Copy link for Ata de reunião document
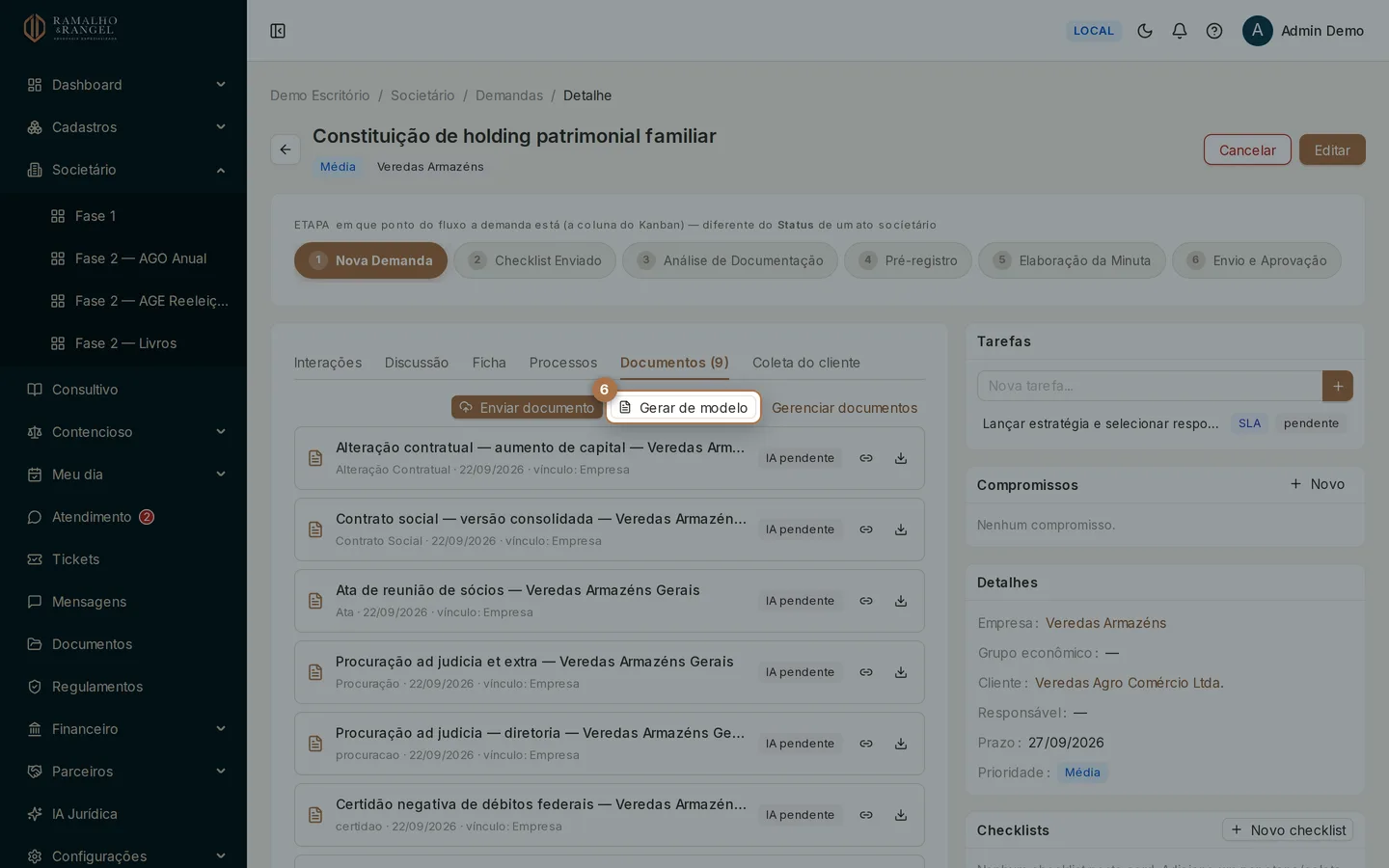Viewport: 1389px width, 868px height. [x=866, y=601]
